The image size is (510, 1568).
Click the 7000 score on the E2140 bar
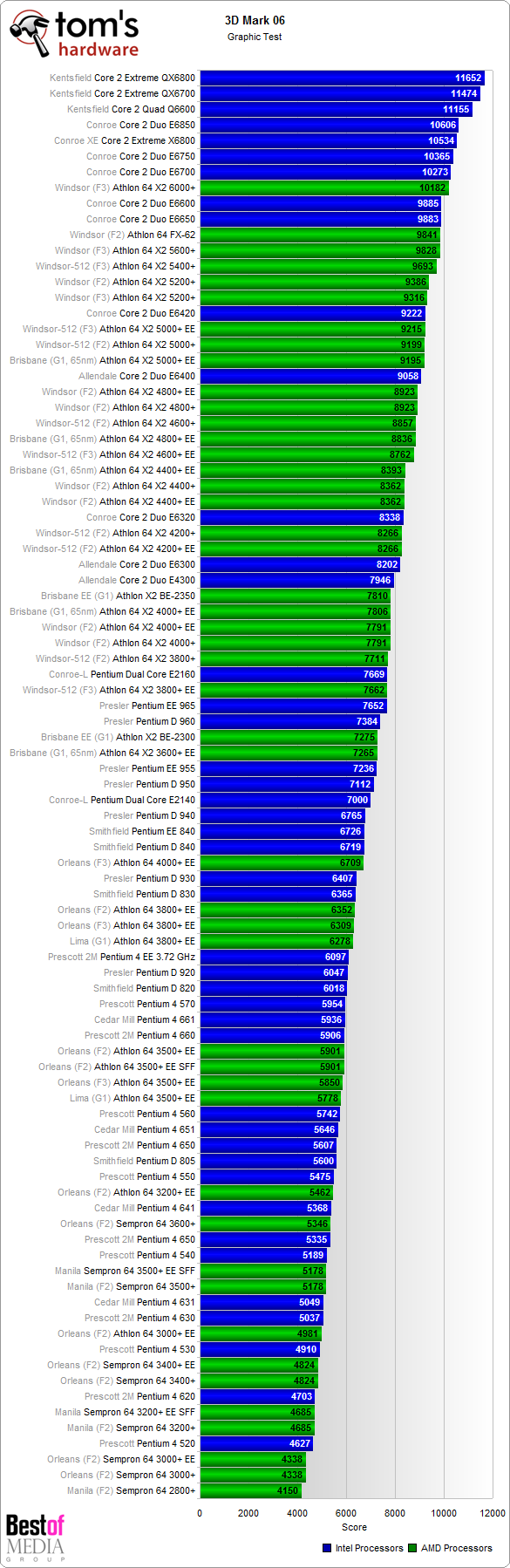[x=357, y=800]
